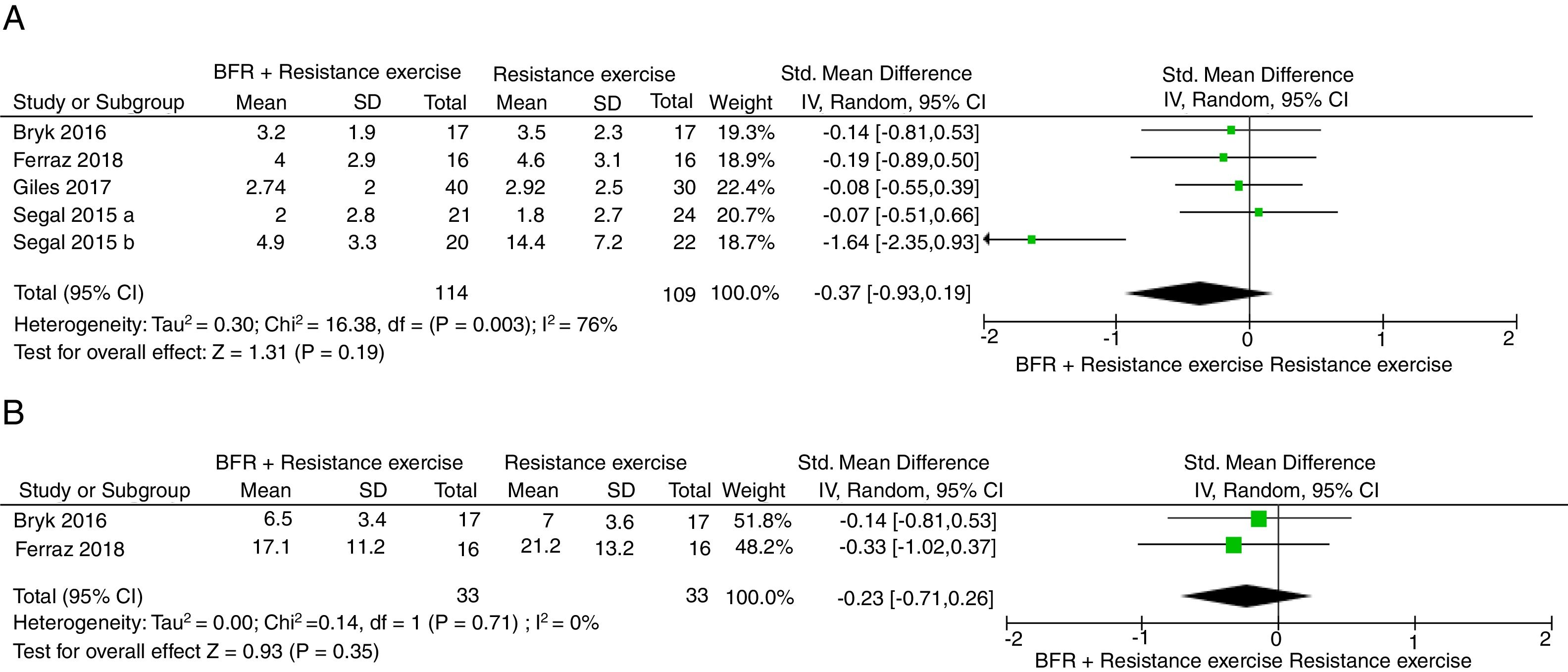This screenshot has height=672, width=1568.
Task: Click the green marker for Ferraz 2018 in panel A
Action: [1223, 157]
